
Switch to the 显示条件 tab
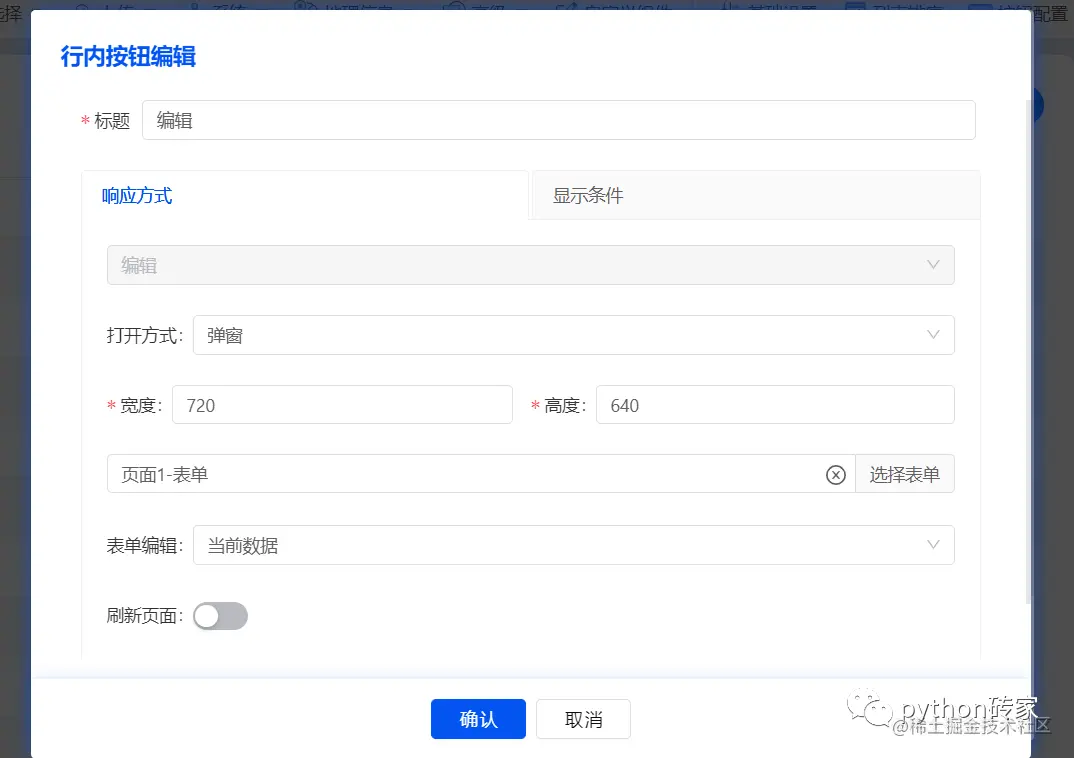coord(584,195)
